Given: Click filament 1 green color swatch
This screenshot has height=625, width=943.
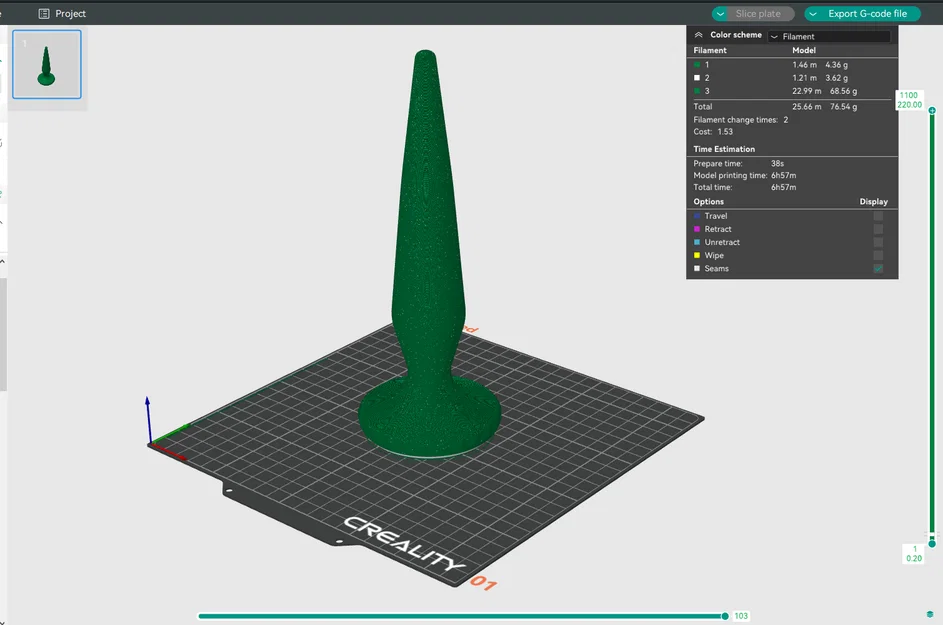Looking at the screenshot, I should (x=697, y=64).
